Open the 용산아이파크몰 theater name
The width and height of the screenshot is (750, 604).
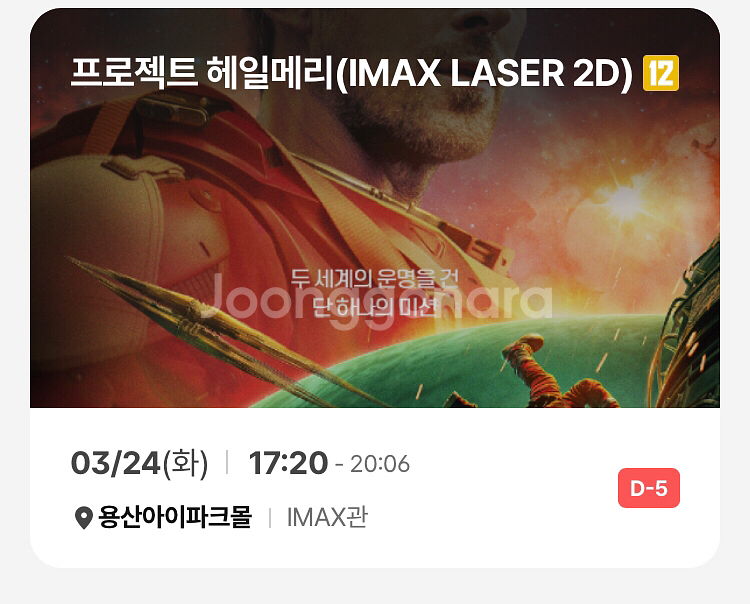point(175,517)
